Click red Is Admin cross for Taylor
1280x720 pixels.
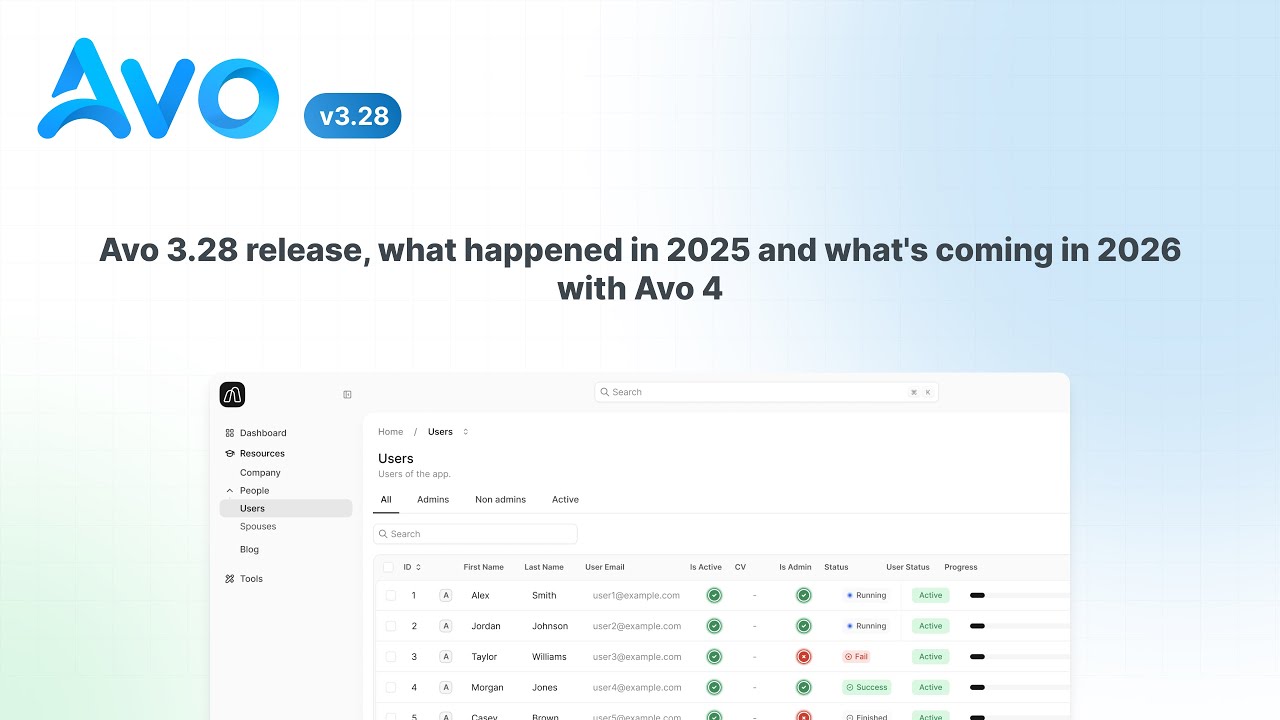click(x=803, y=657)
